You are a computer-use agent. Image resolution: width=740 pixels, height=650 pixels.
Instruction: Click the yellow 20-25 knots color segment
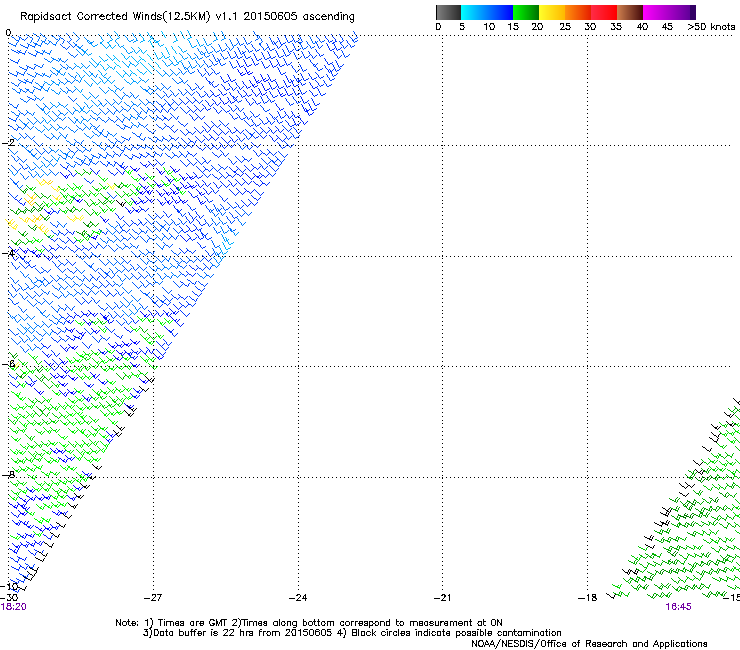tap(552, 12)
